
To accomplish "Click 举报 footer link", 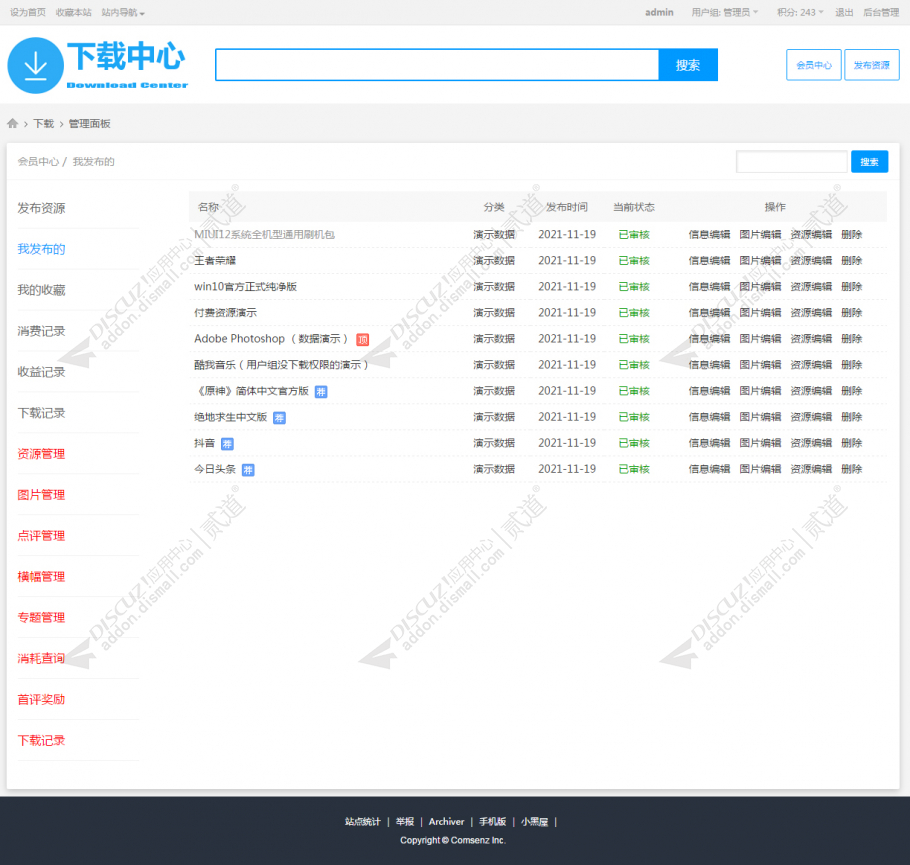I will (405, 821).
